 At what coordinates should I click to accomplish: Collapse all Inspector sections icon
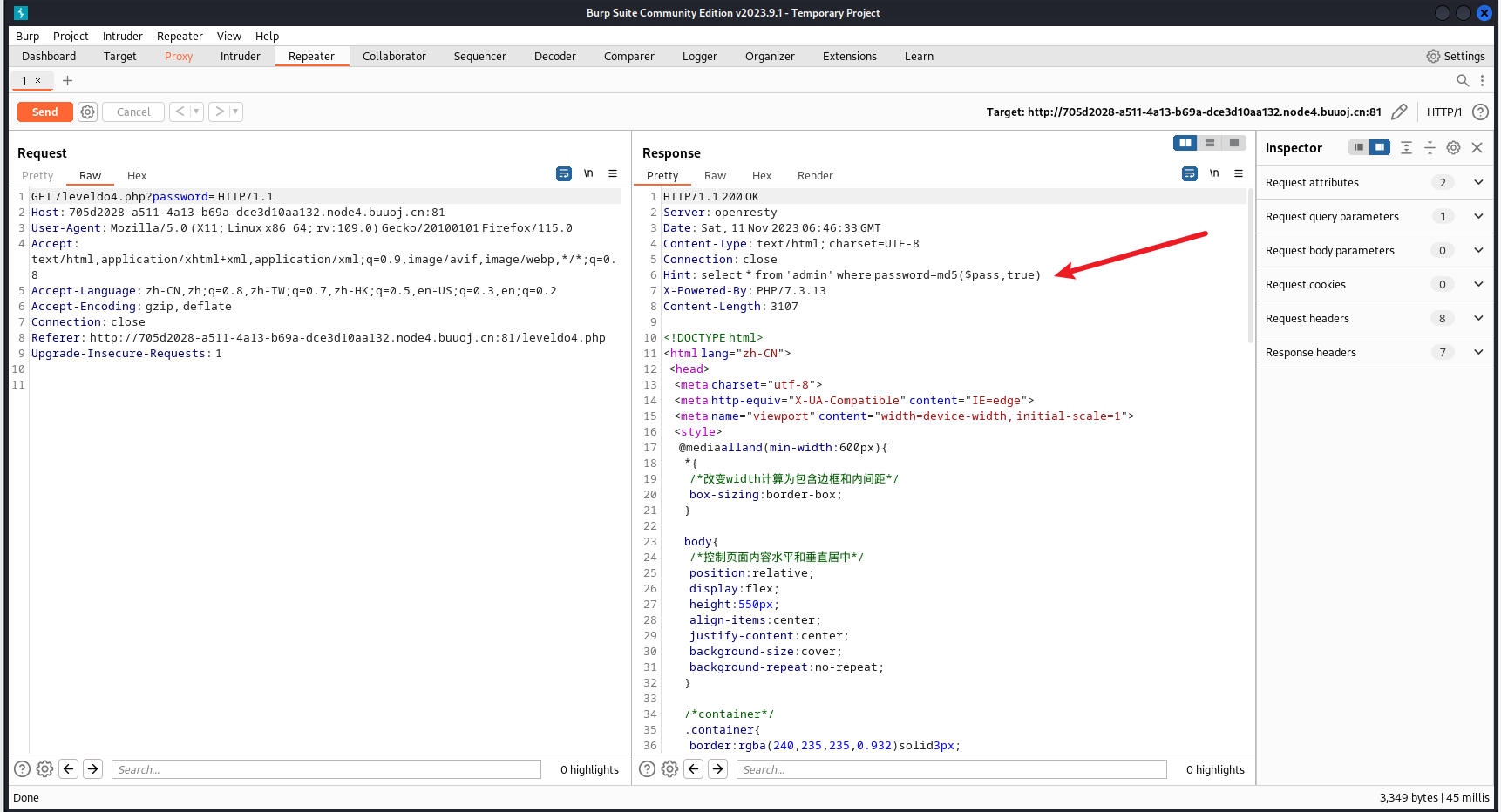(x=1430, y=147)
